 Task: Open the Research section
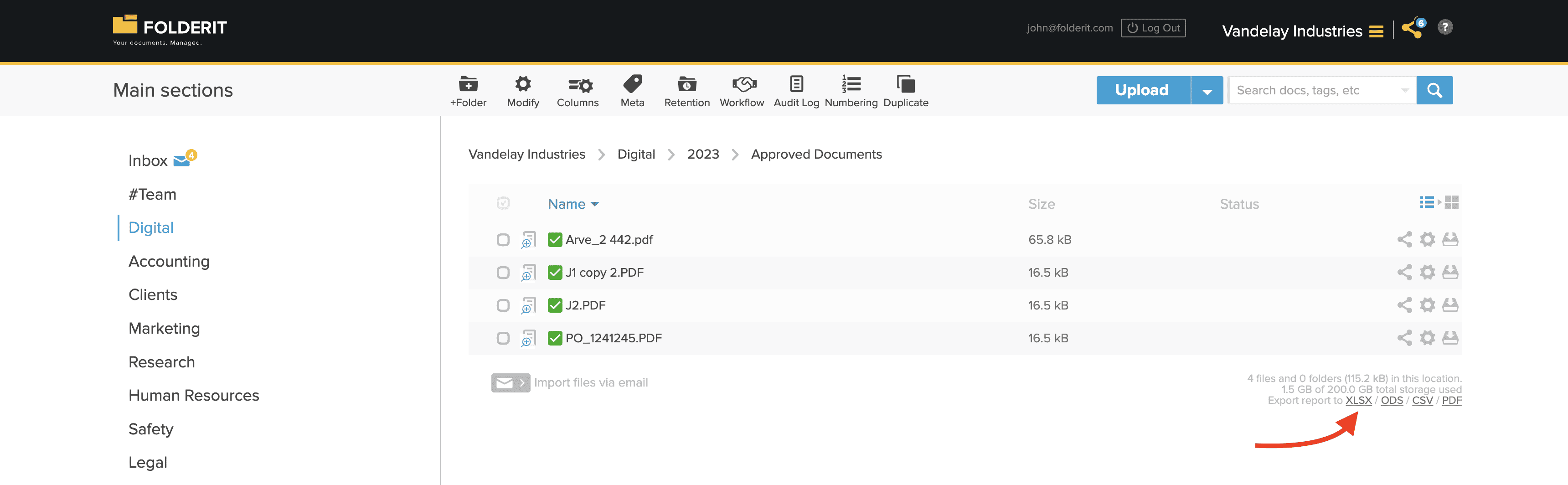pyautogui.click(x=161, y=362)
